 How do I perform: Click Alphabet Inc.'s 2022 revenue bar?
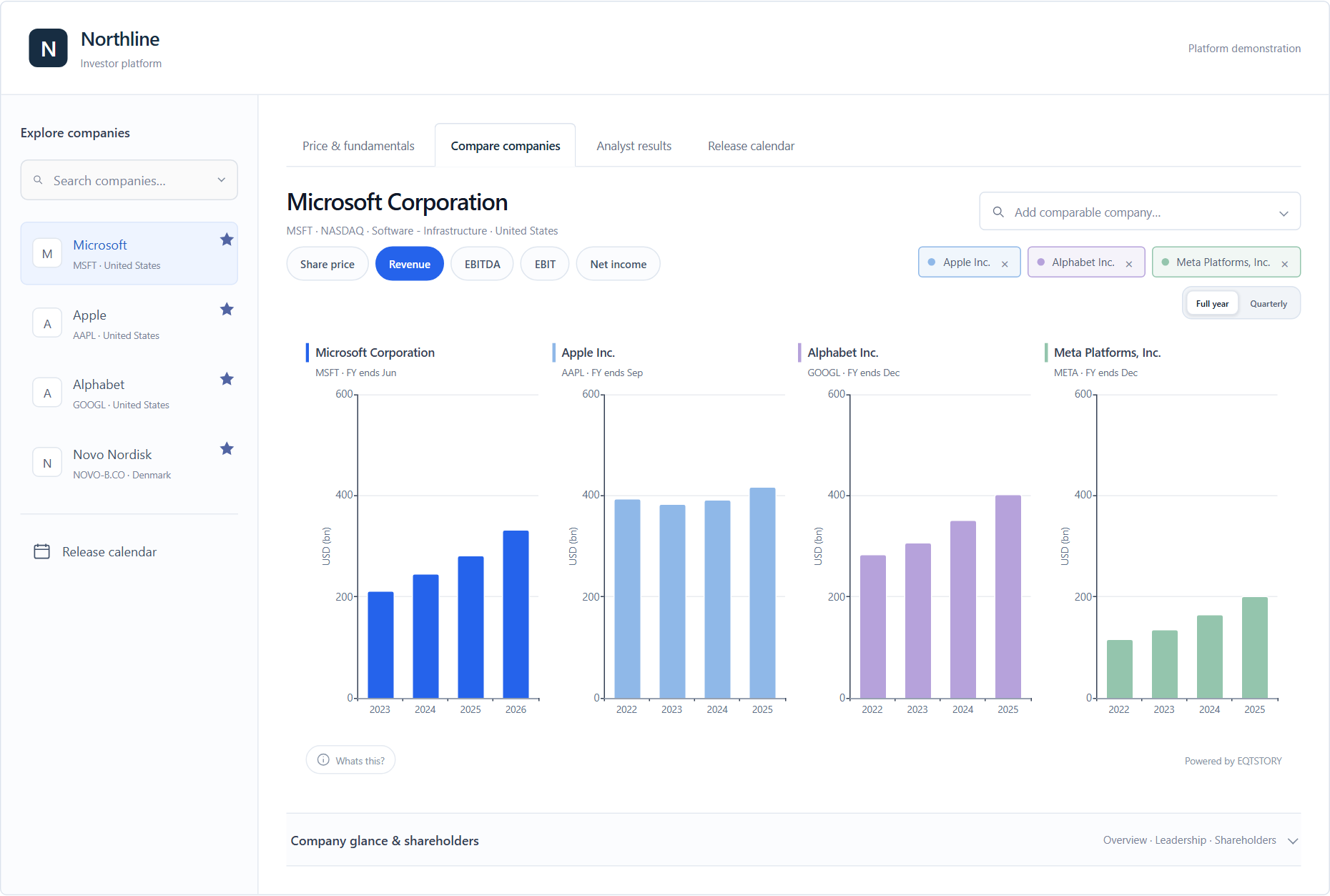(x=872, y=626)
